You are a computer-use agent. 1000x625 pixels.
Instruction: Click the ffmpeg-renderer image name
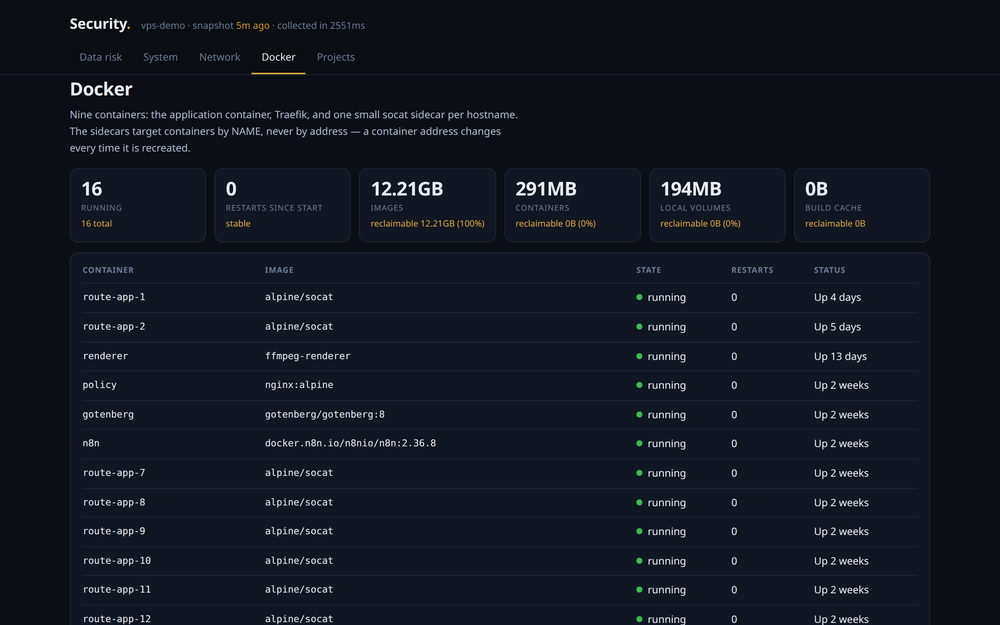pos(307,356)
